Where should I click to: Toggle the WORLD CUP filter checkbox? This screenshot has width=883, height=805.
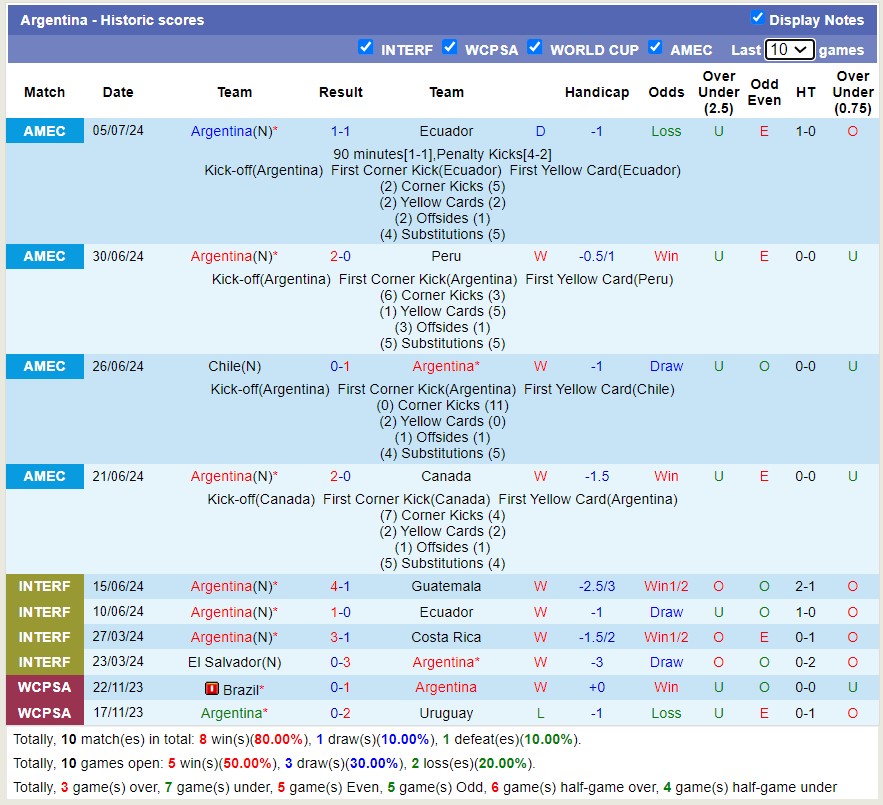click(534, 47)
